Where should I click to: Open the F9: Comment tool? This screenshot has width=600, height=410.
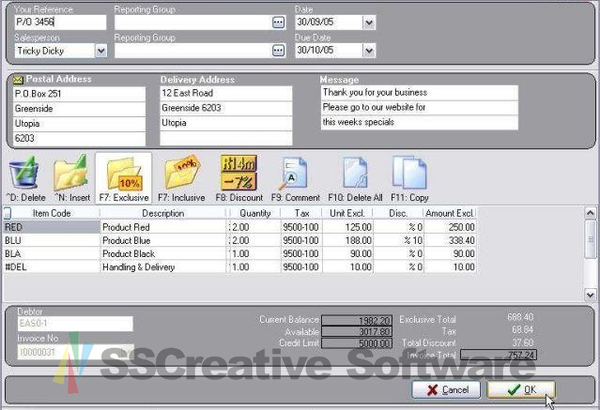293,173
